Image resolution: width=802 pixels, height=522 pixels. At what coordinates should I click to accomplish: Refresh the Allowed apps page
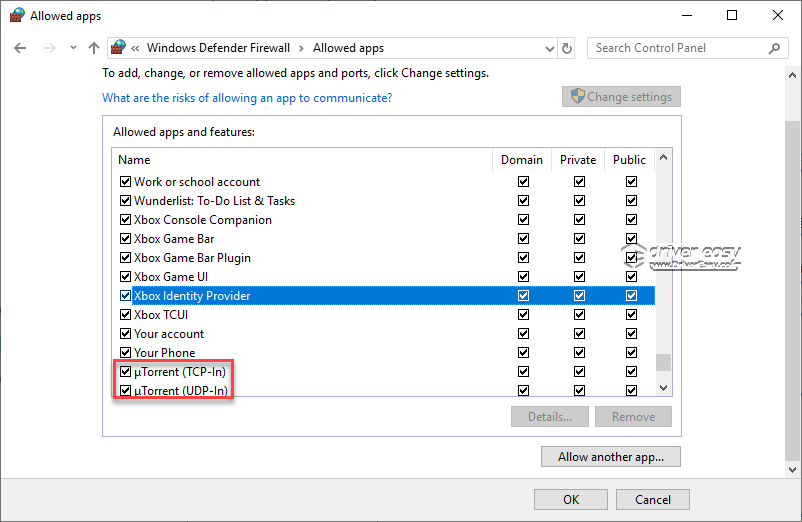coord(567,48)
